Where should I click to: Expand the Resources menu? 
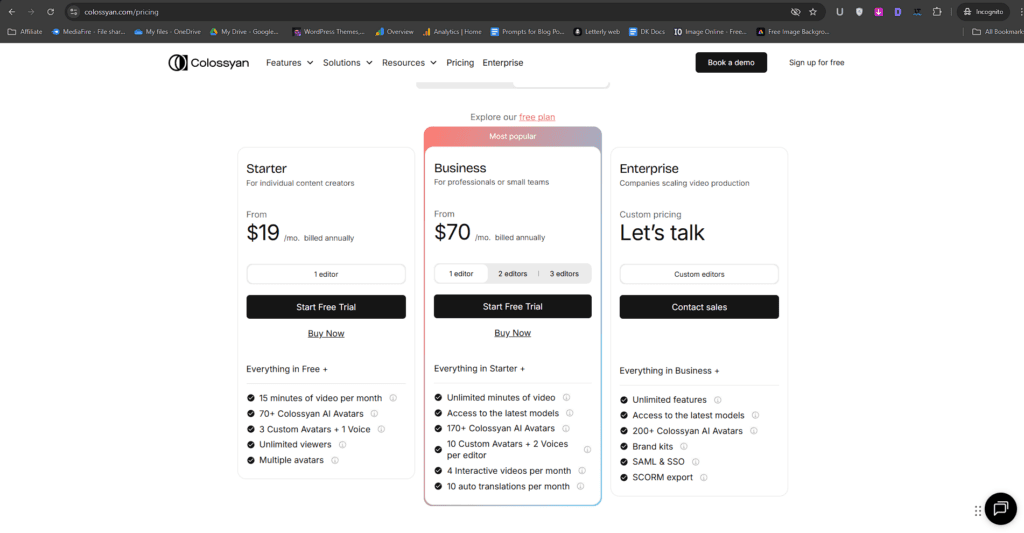[409, 63]
